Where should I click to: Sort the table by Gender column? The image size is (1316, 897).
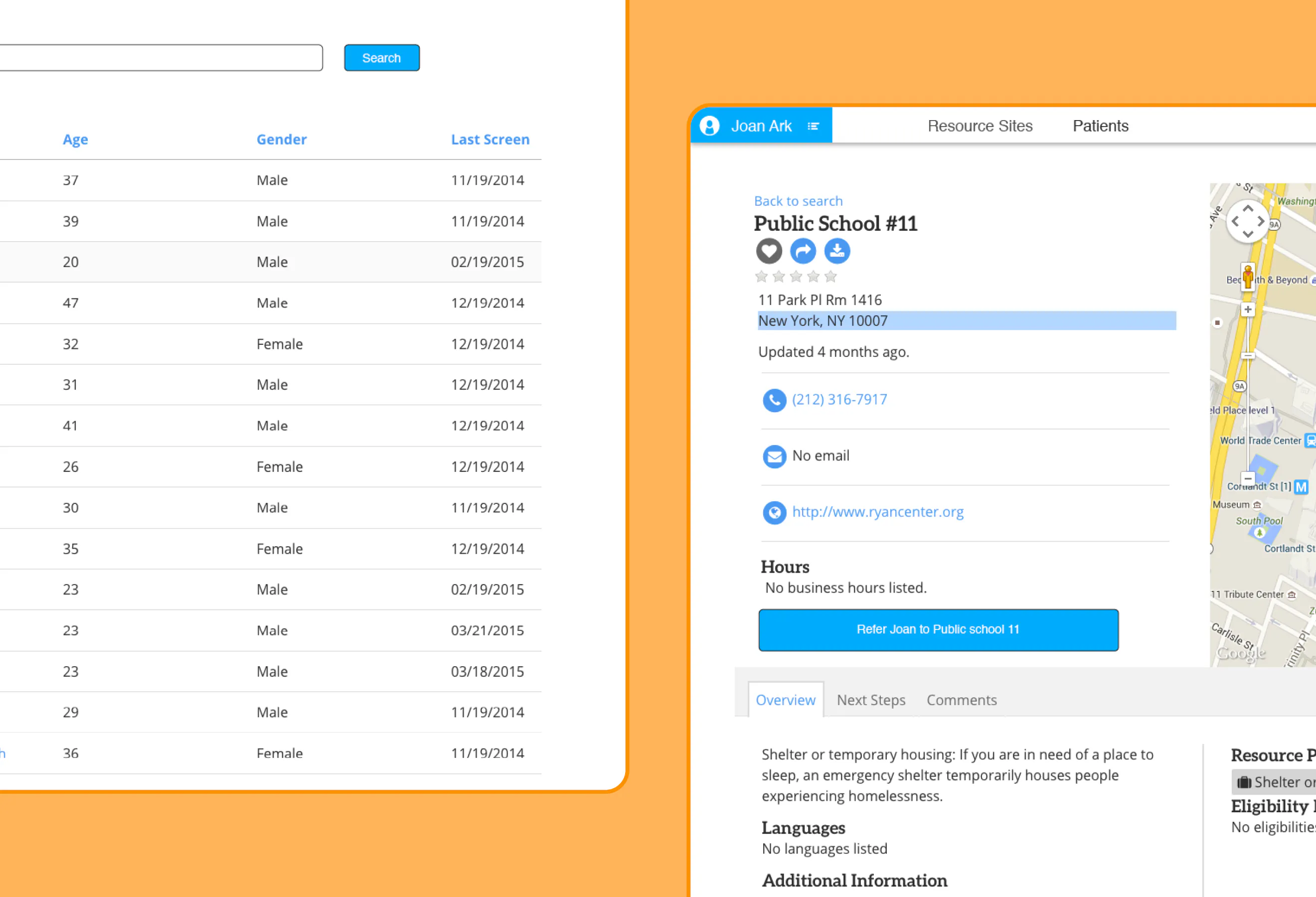point(282,139)
